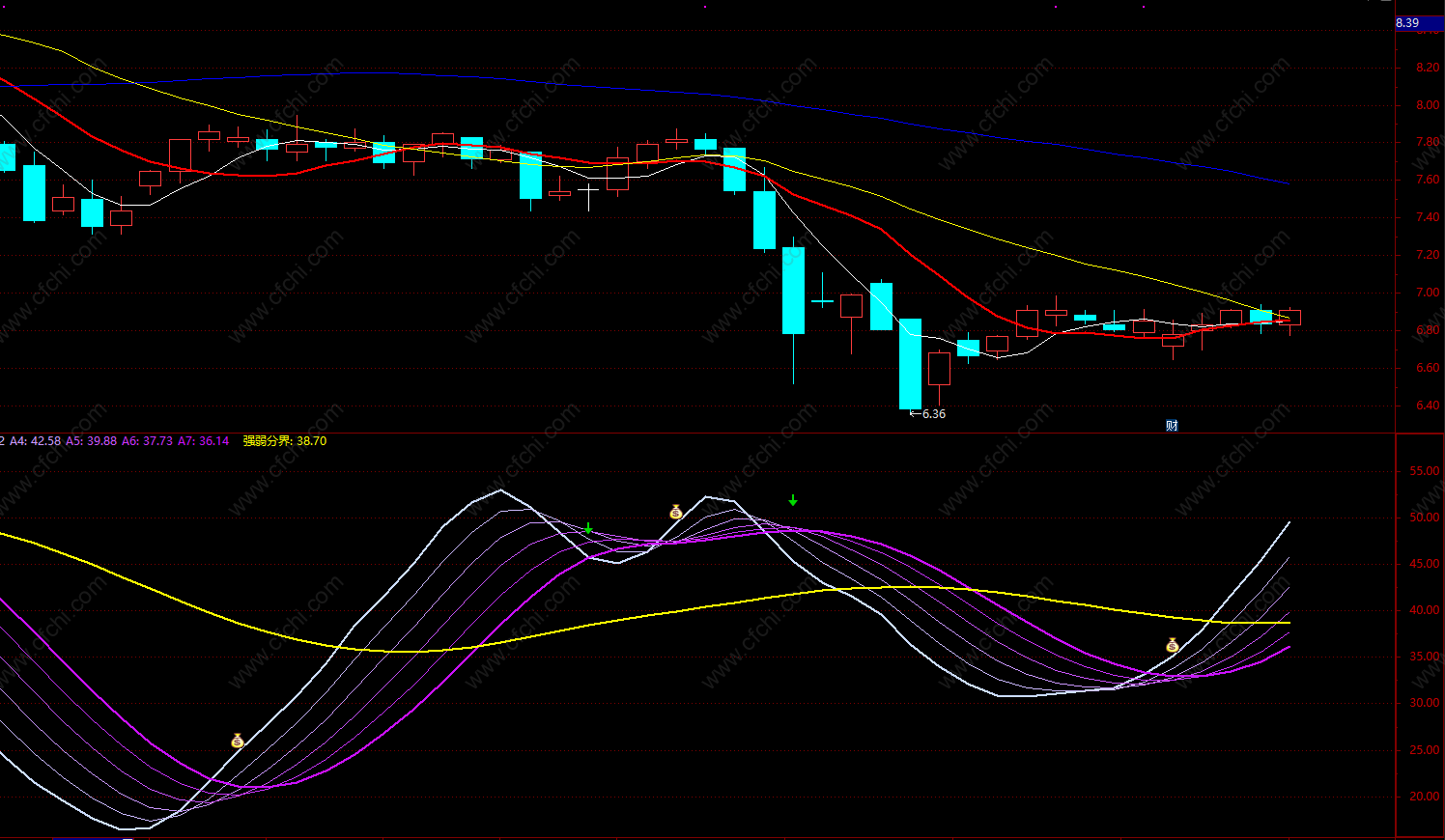1445x840 pixels.
Task: Click the 强弱分界: 38.70 label
Action: pyautogui.click(x=285, y=441)
